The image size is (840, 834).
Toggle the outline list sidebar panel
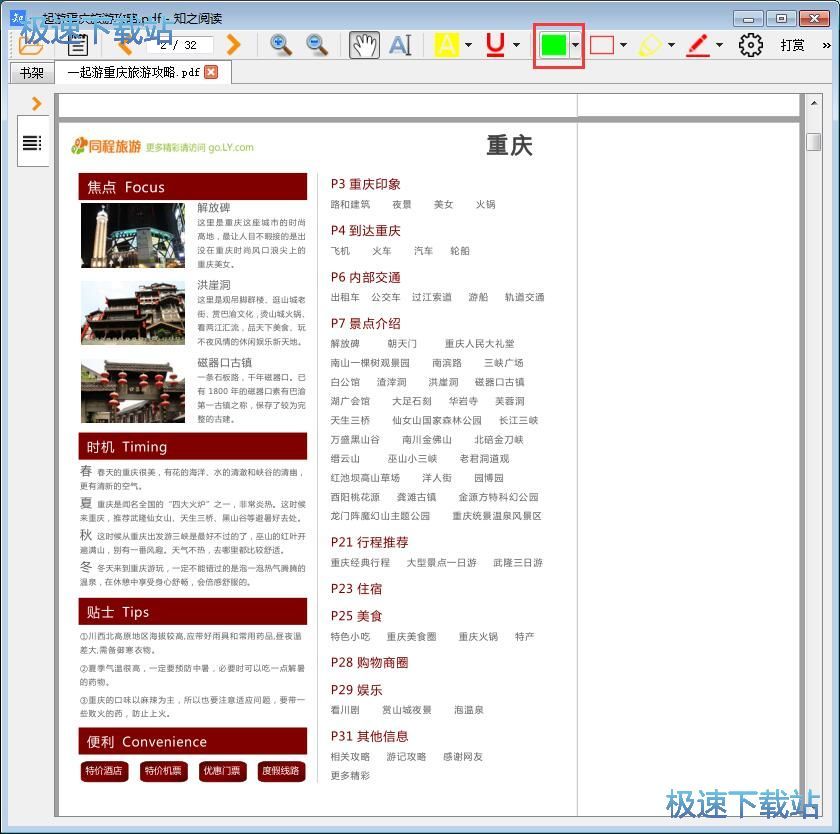(x=32, y=143)
